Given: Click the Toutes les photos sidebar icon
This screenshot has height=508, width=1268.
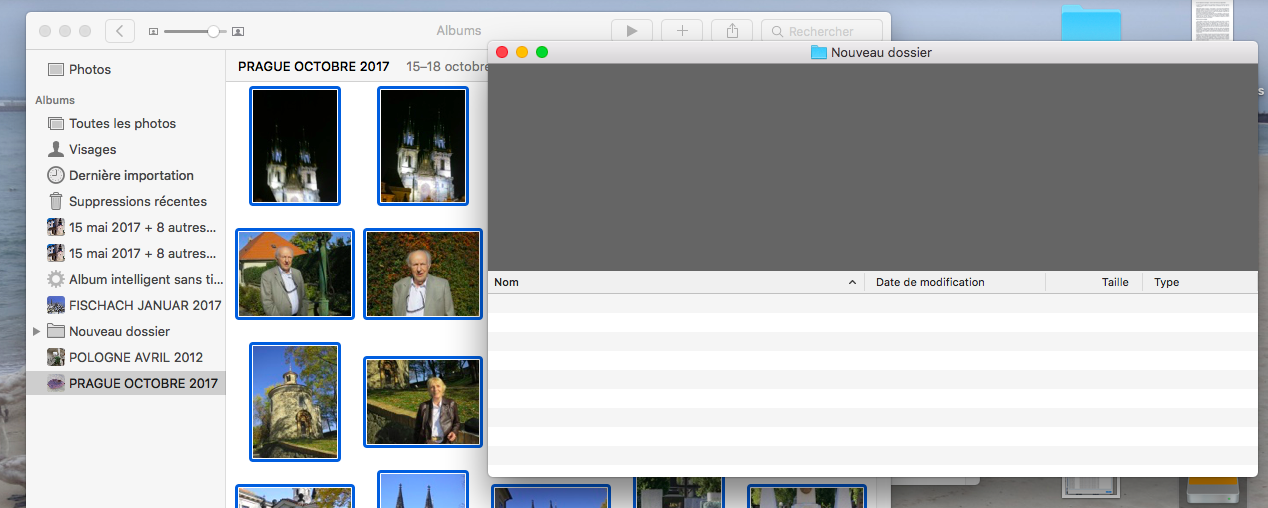Looking at the screenshot, I should 56,124.
